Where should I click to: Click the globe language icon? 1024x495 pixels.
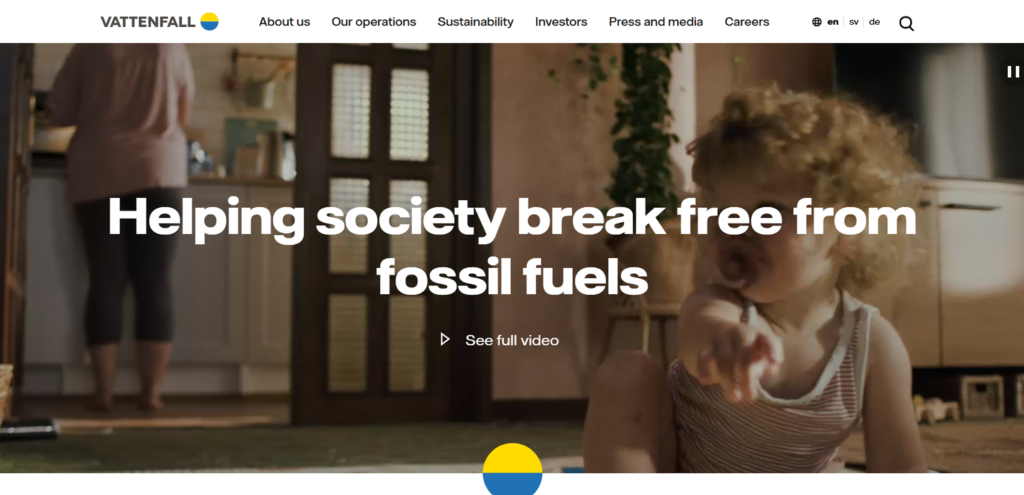(816, 22)
